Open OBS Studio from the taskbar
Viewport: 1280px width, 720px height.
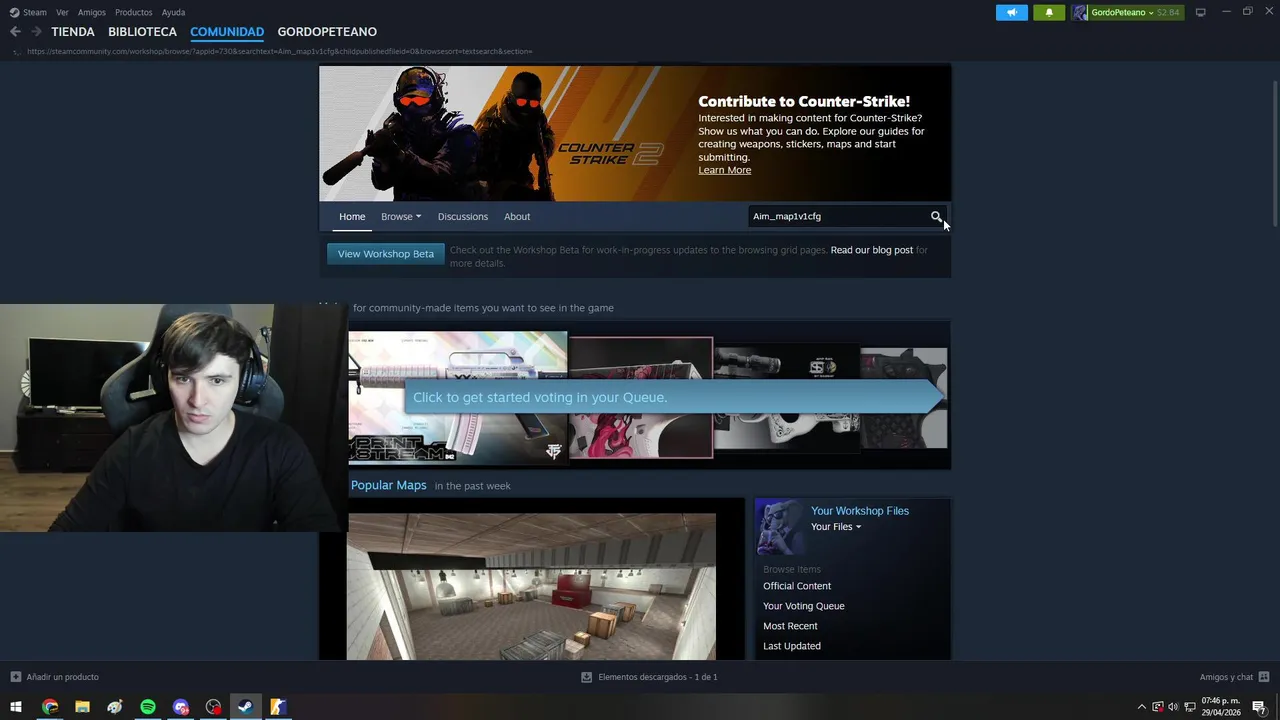tap(213, 707)
